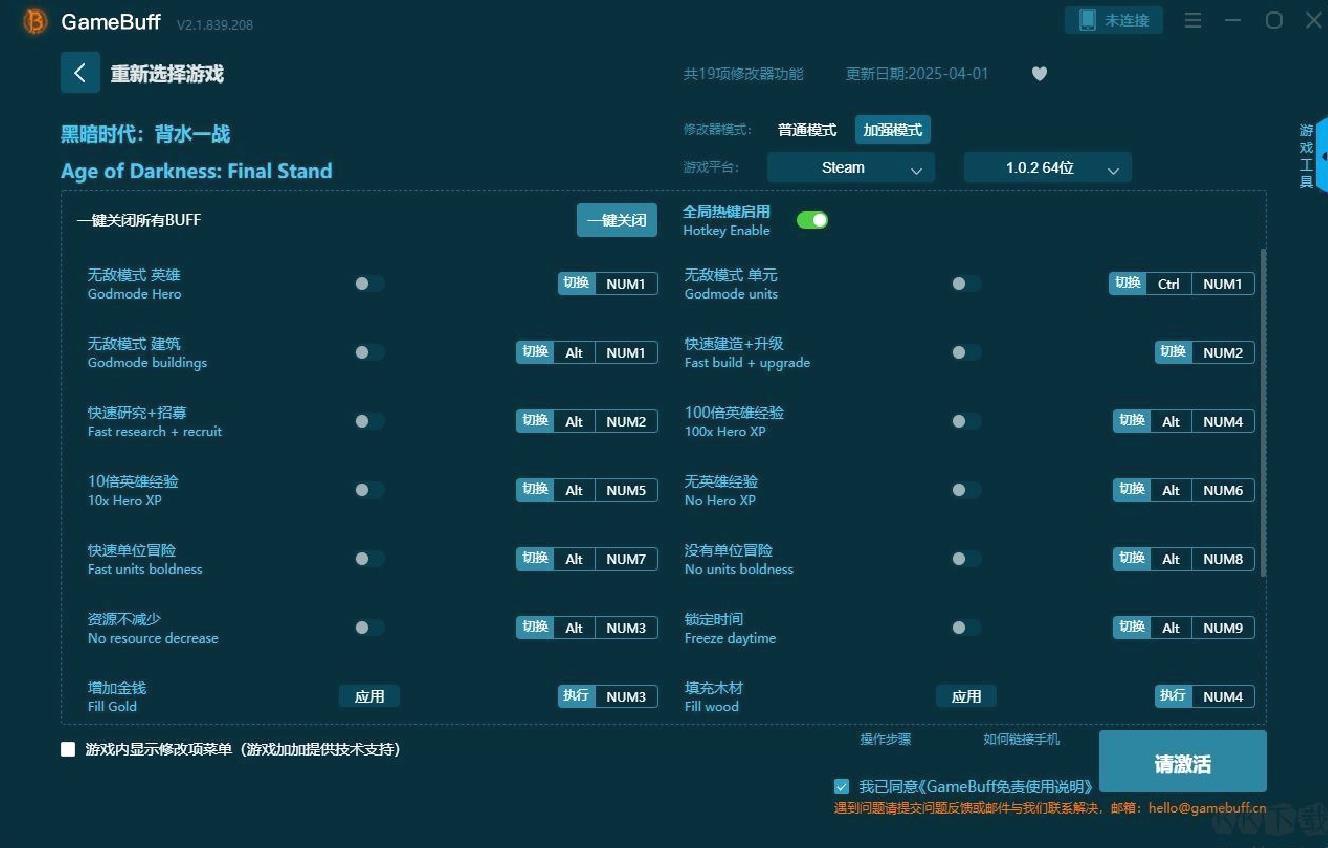The height and width of the screenshot is (848, 1328).
Task: Click 重新选择游戏 label
Action: (x=167, y=73)
